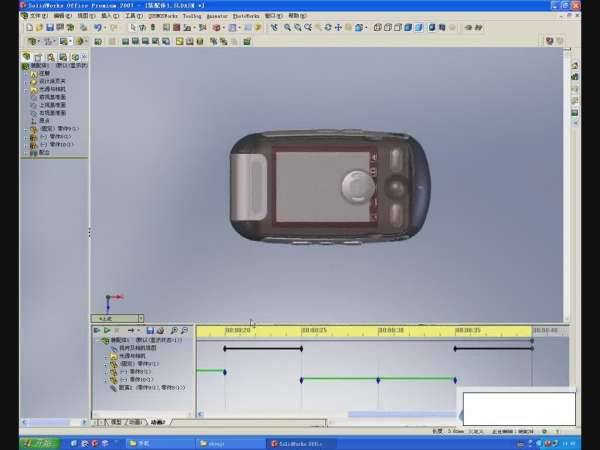
Task: Expand the 注解 annotations tree node
Action: point(25,74)
